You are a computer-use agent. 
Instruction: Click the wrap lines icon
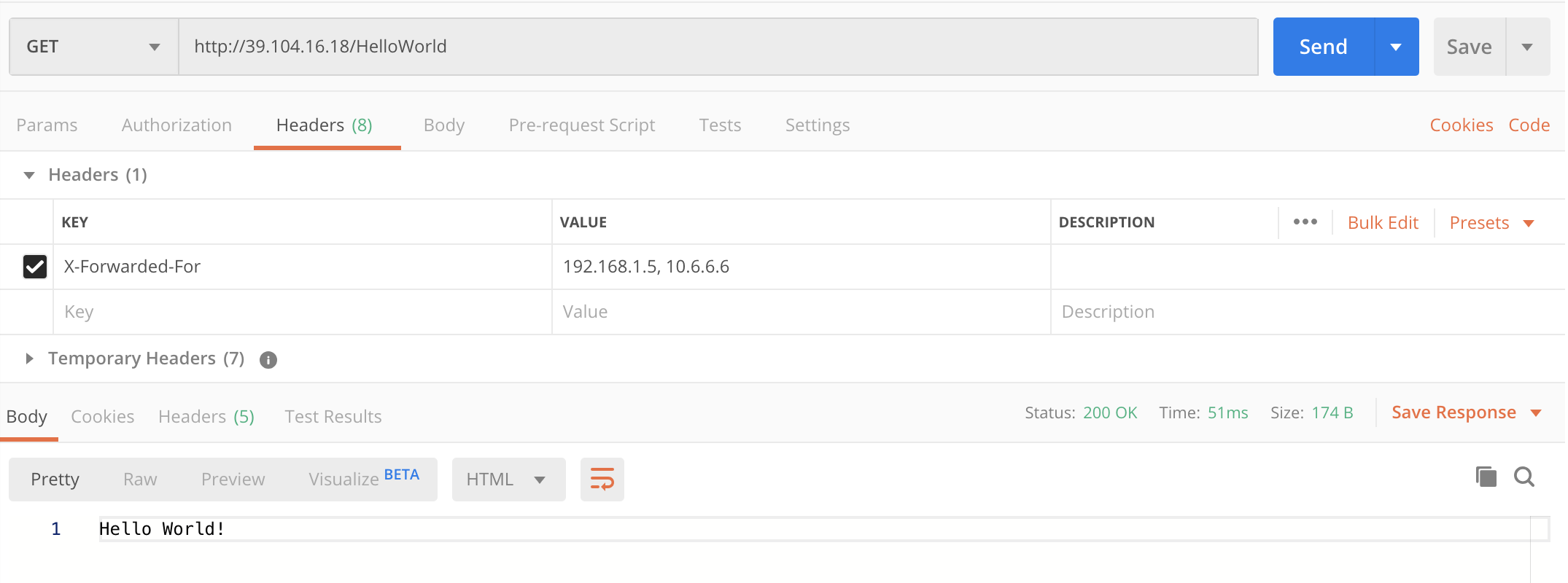click(602, 480)
